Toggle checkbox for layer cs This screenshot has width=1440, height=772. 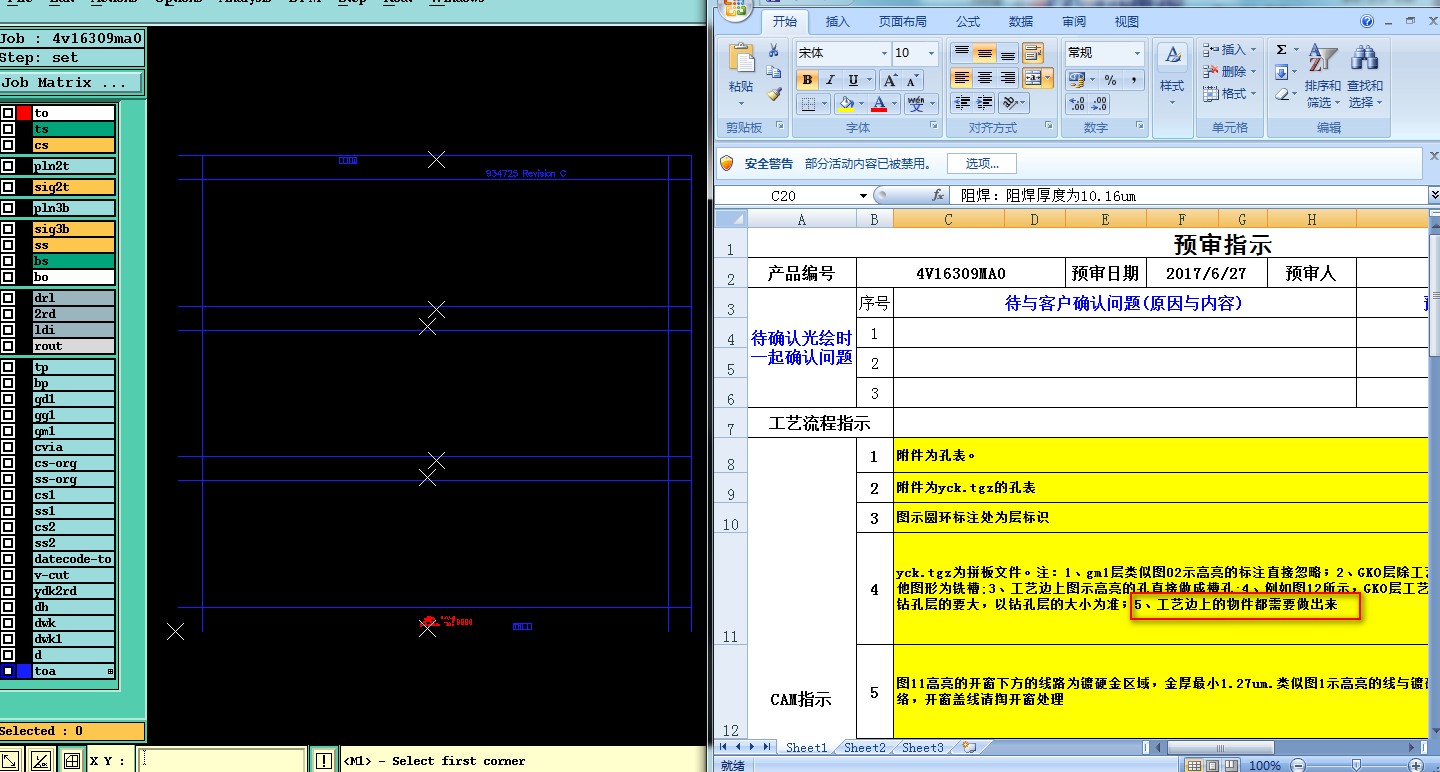coord(8,145)
